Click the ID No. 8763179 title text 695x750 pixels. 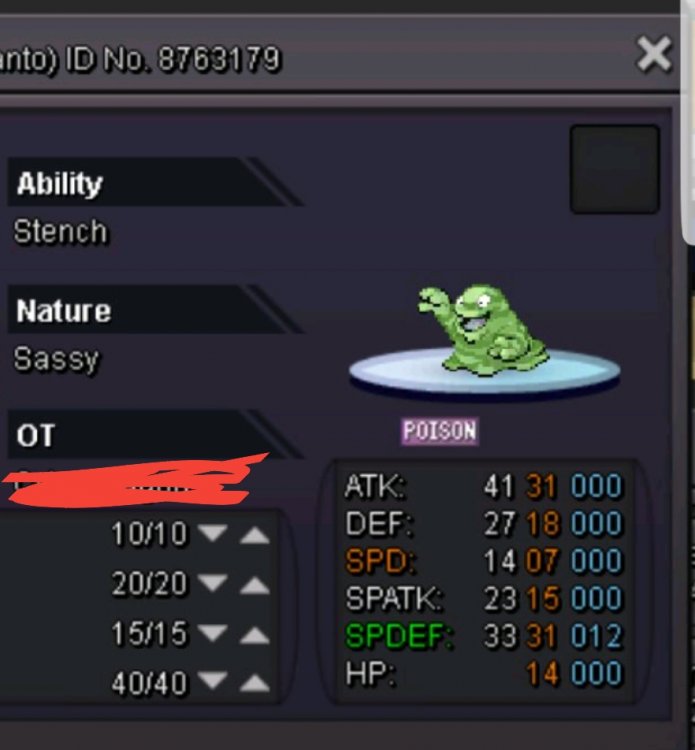[x=173, y=59]
